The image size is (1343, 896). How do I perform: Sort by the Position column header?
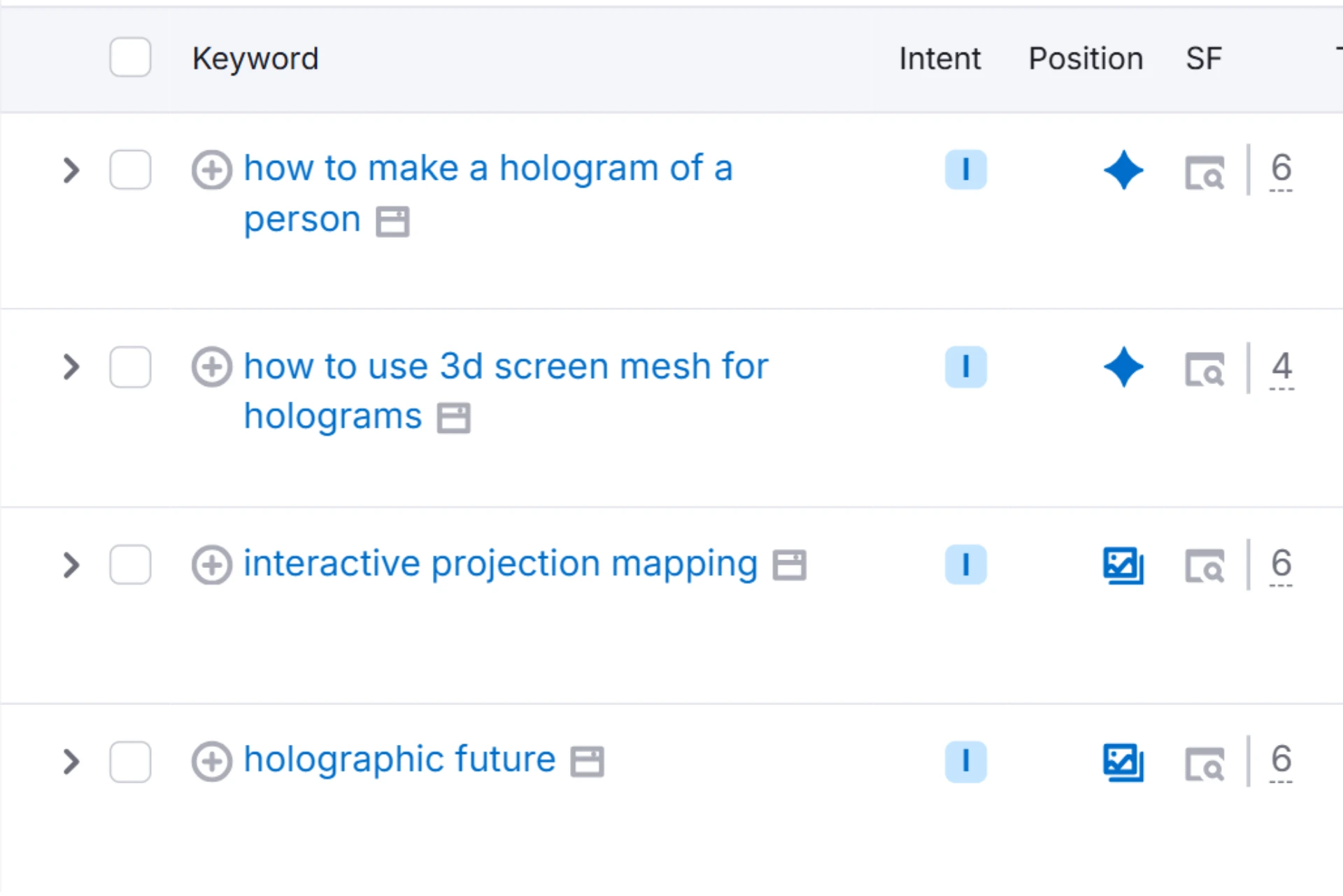1085,59
